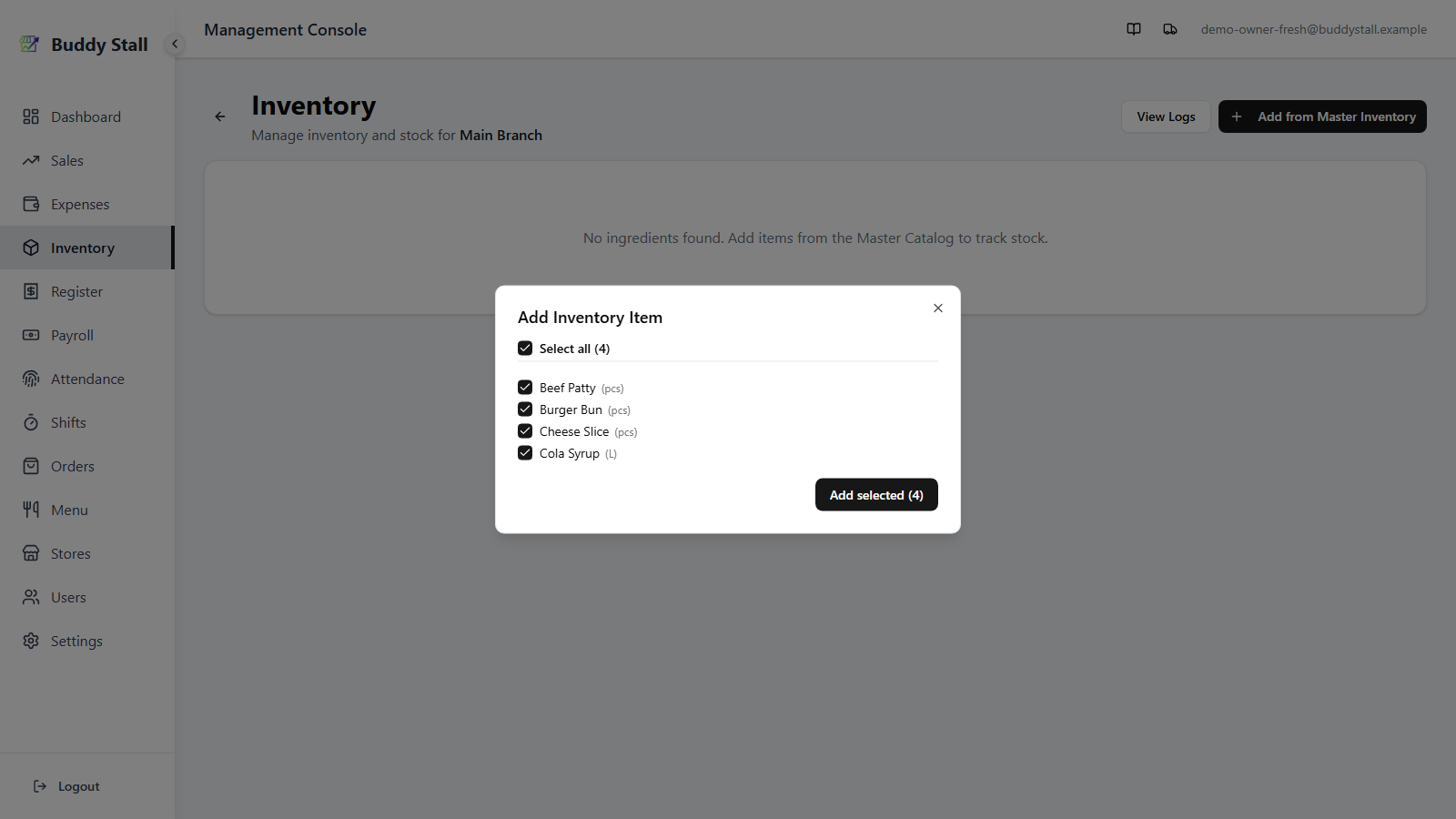1456x819 pixels.
Task: Click the Settings gear icon
Action: (x=31, y=641)
